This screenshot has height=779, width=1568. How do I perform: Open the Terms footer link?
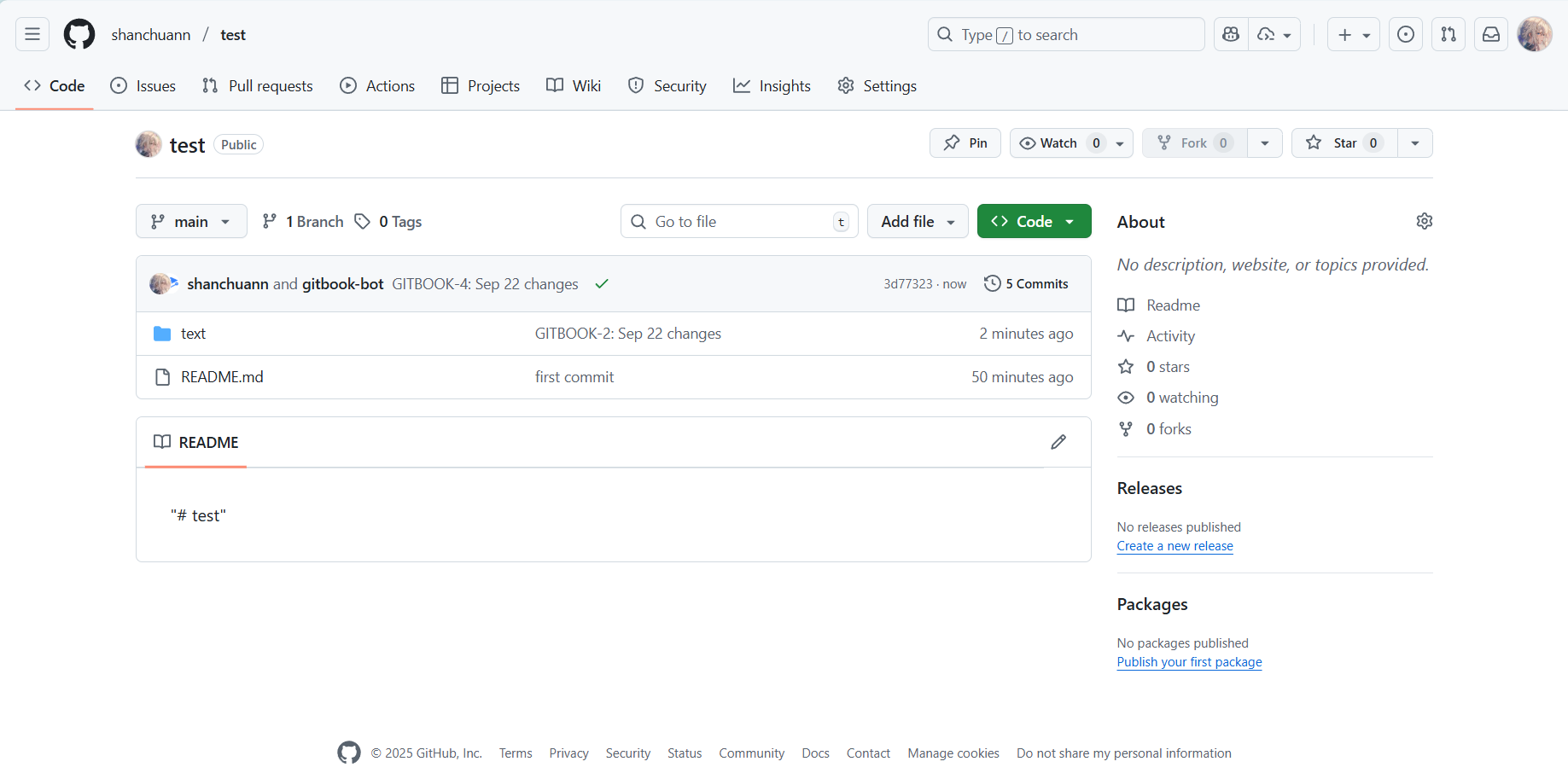516,753
